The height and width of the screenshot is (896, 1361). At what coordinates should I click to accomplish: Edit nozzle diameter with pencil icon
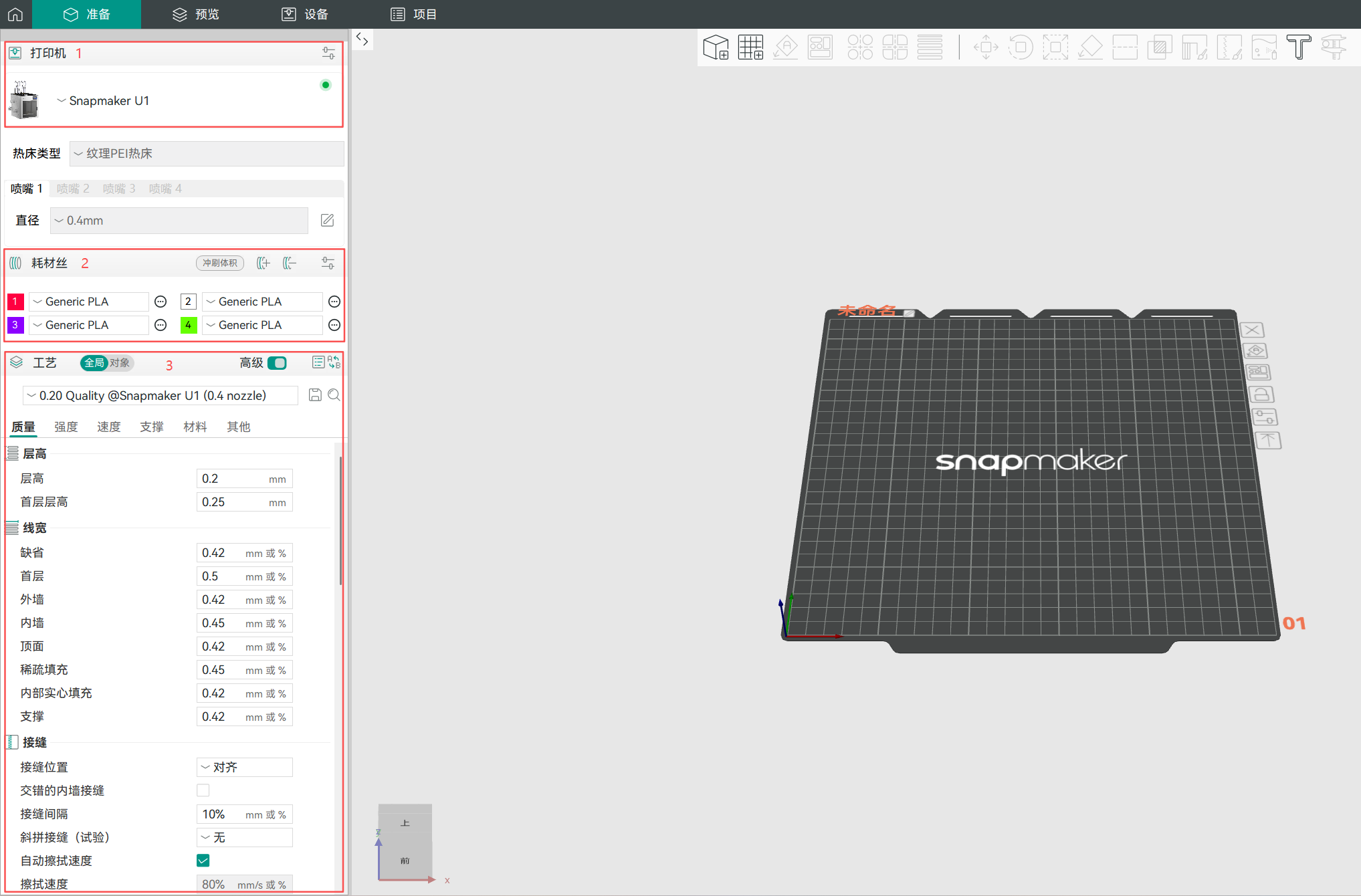327,221
